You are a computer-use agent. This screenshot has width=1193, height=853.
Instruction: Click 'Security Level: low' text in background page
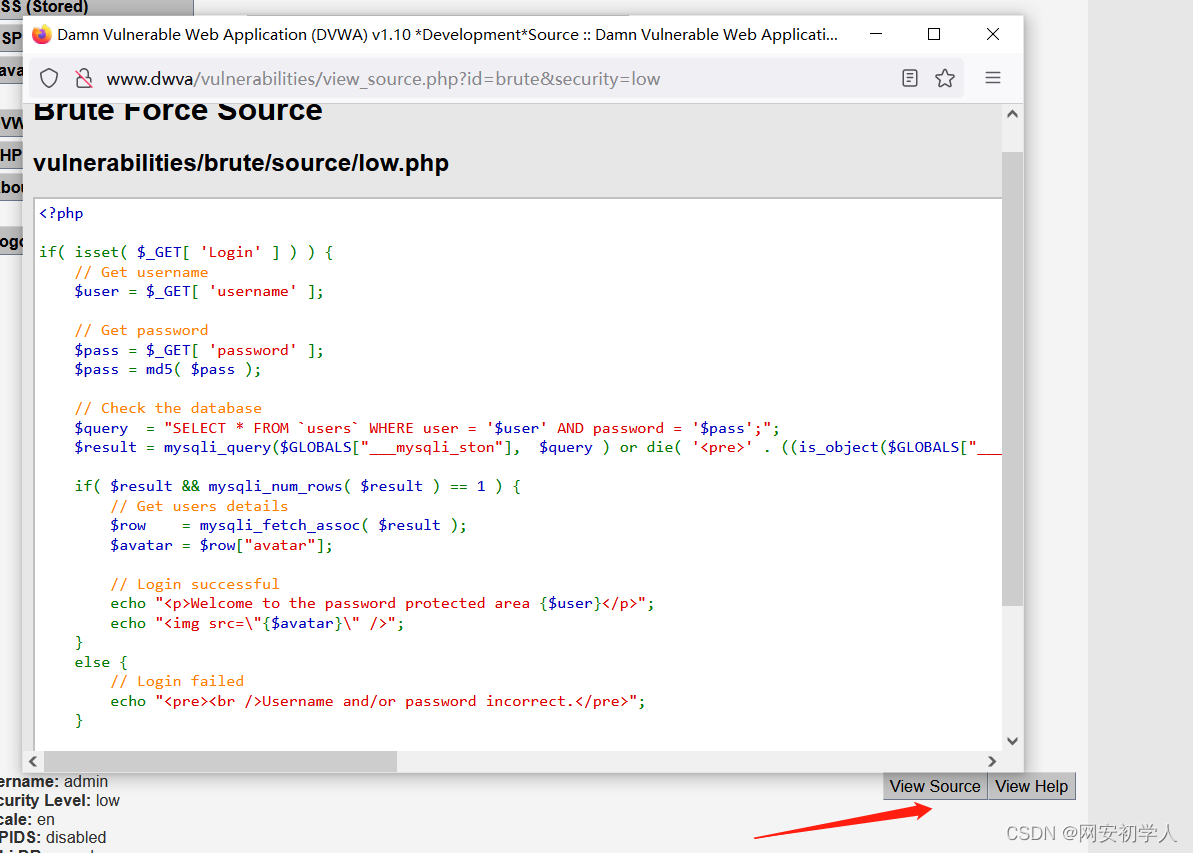(x=60, y=800)
